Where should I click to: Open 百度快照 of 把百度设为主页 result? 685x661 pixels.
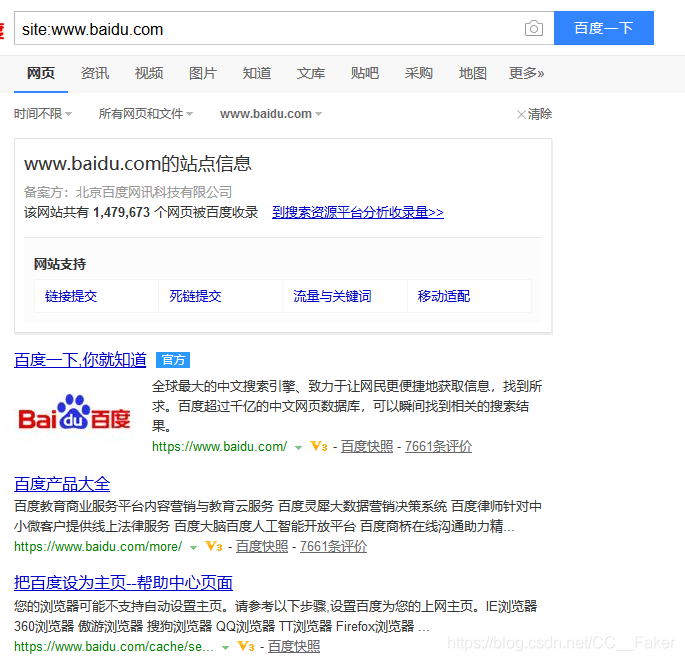point(294,647)
